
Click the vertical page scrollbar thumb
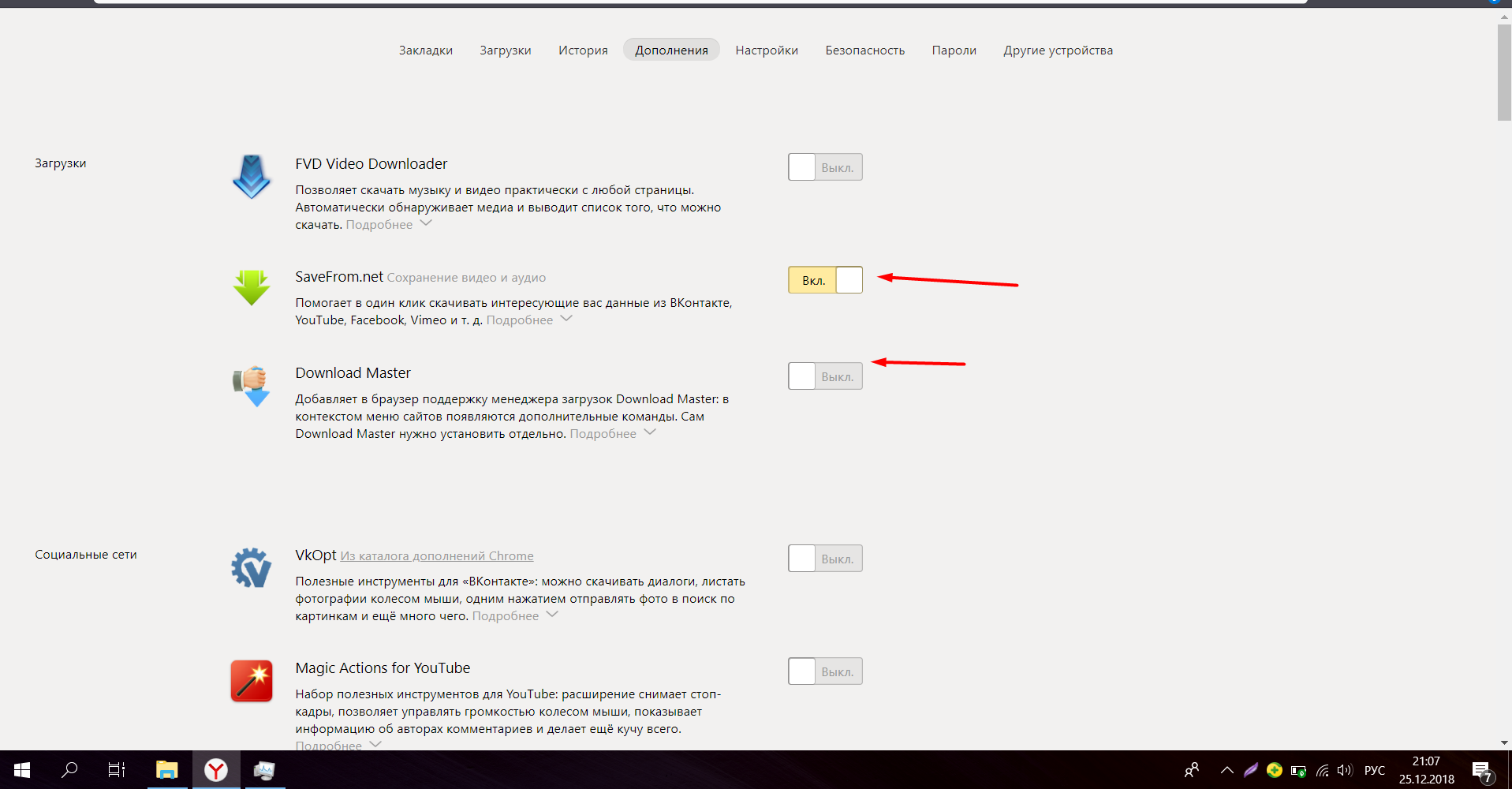(x=1504, y=72)
